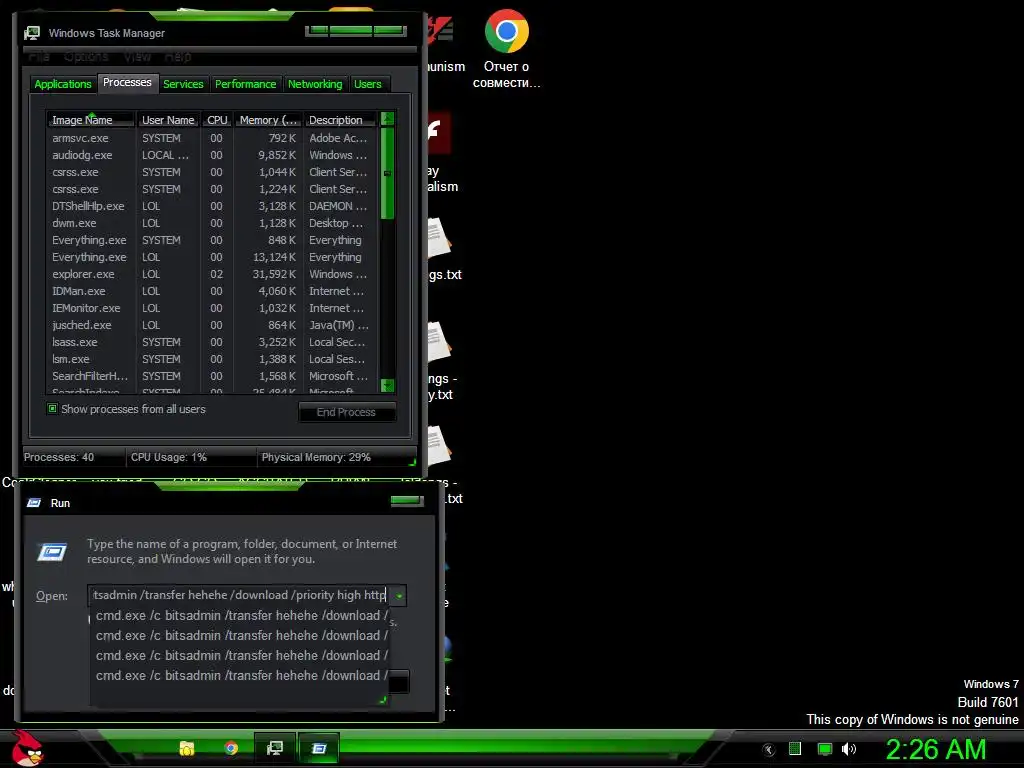Click the Run dialog title bar icon
This screenshot has height=768, width=1024.
[x=34, y=503]
